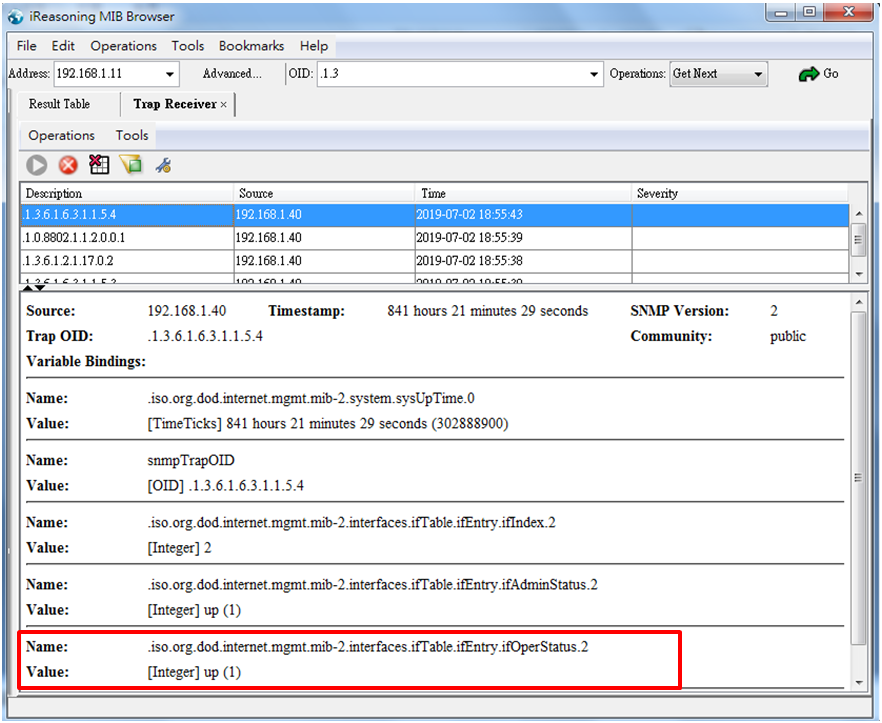Close the Trap Receiver tab
The width and height of the screenshot is (882, 723).
pos(223,105)
